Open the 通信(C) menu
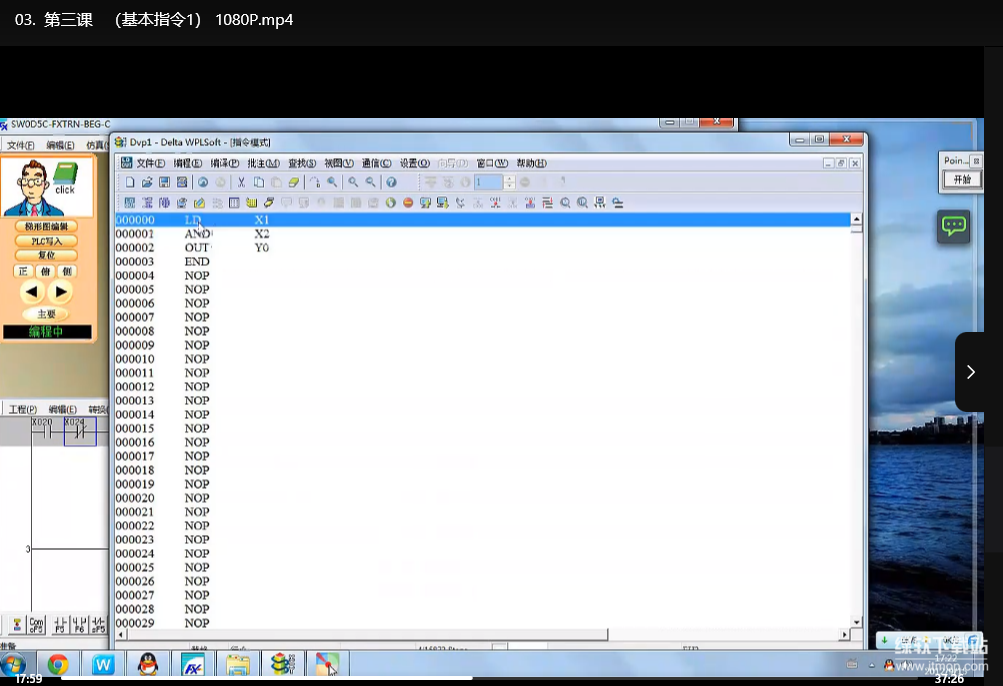 coord(376,163)
